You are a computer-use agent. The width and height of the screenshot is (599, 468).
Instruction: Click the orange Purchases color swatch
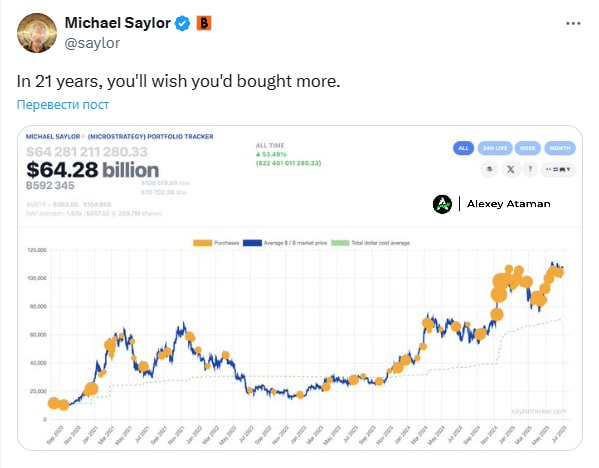[x=202, y=243]
